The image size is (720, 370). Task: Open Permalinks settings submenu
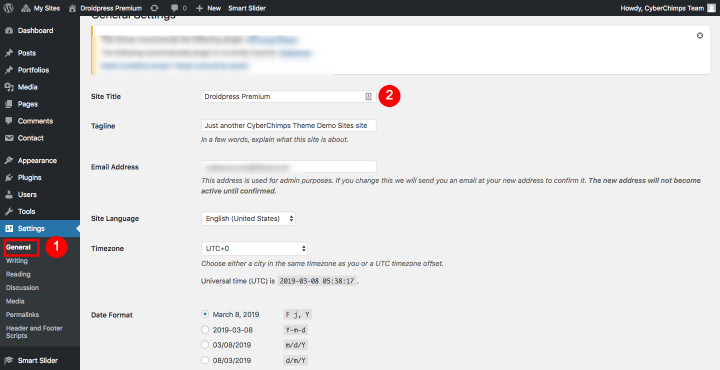click(22, 314)
